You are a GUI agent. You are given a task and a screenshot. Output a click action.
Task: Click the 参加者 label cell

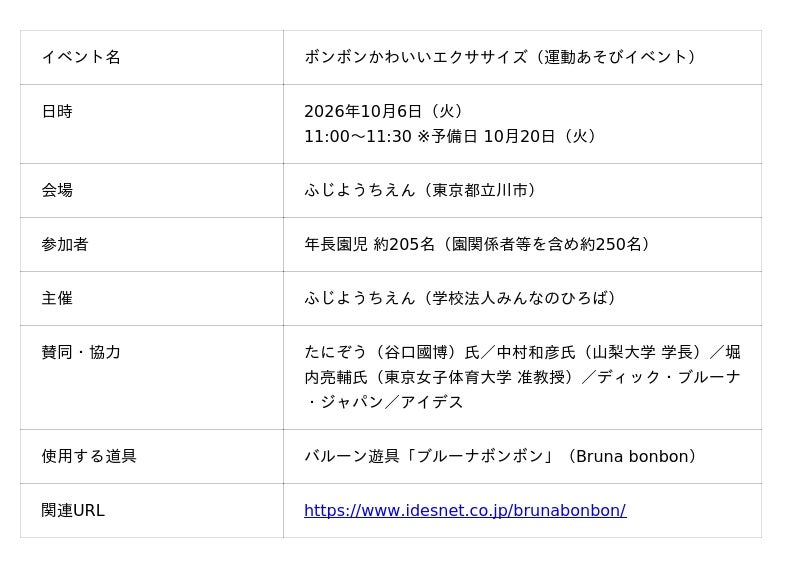pyautogui.click(x=152, y=244)
